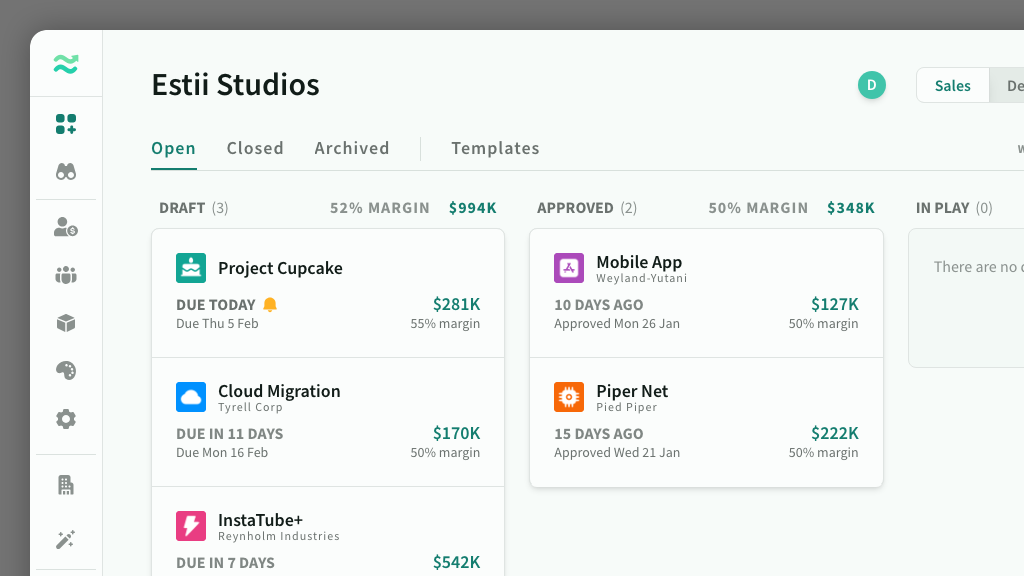
Task: Open the Piper Net deal card
Action: (705, 422)
